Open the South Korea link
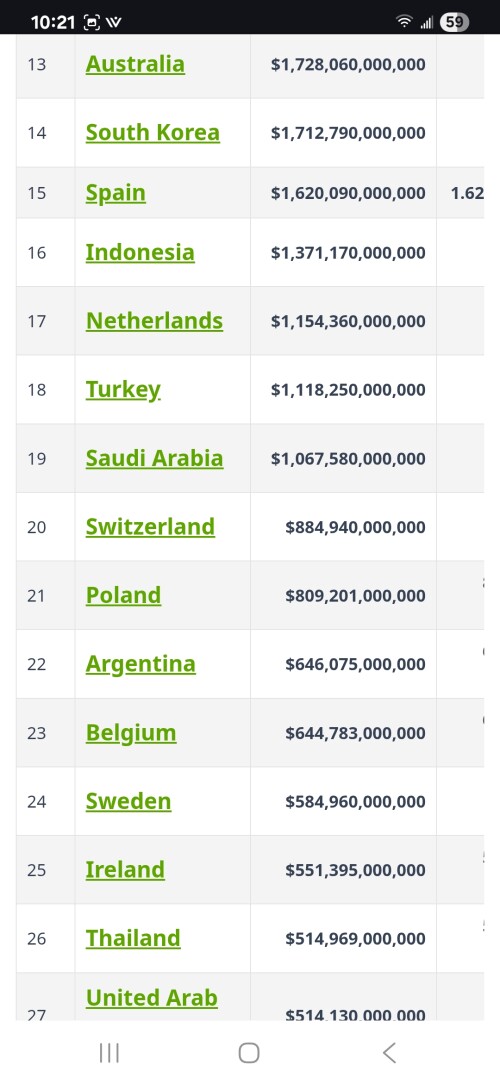 [153, 133]
